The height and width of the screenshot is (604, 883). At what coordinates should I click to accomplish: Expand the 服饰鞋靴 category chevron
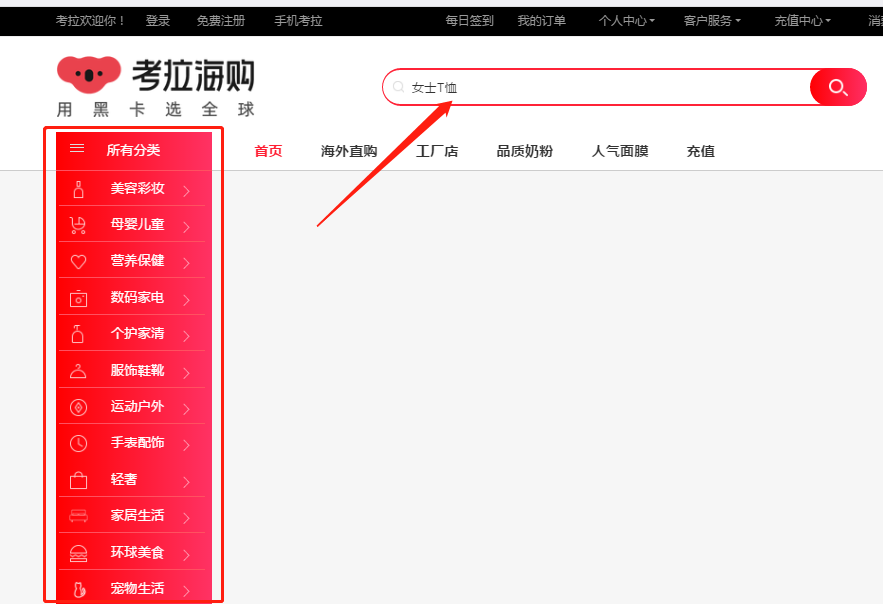coord(186,373)
